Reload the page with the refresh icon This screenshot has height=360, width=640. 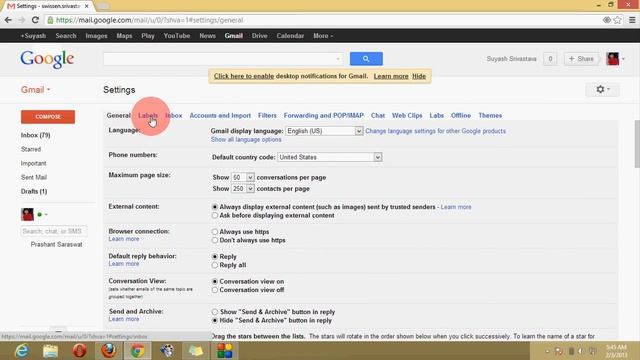point(35,20)
